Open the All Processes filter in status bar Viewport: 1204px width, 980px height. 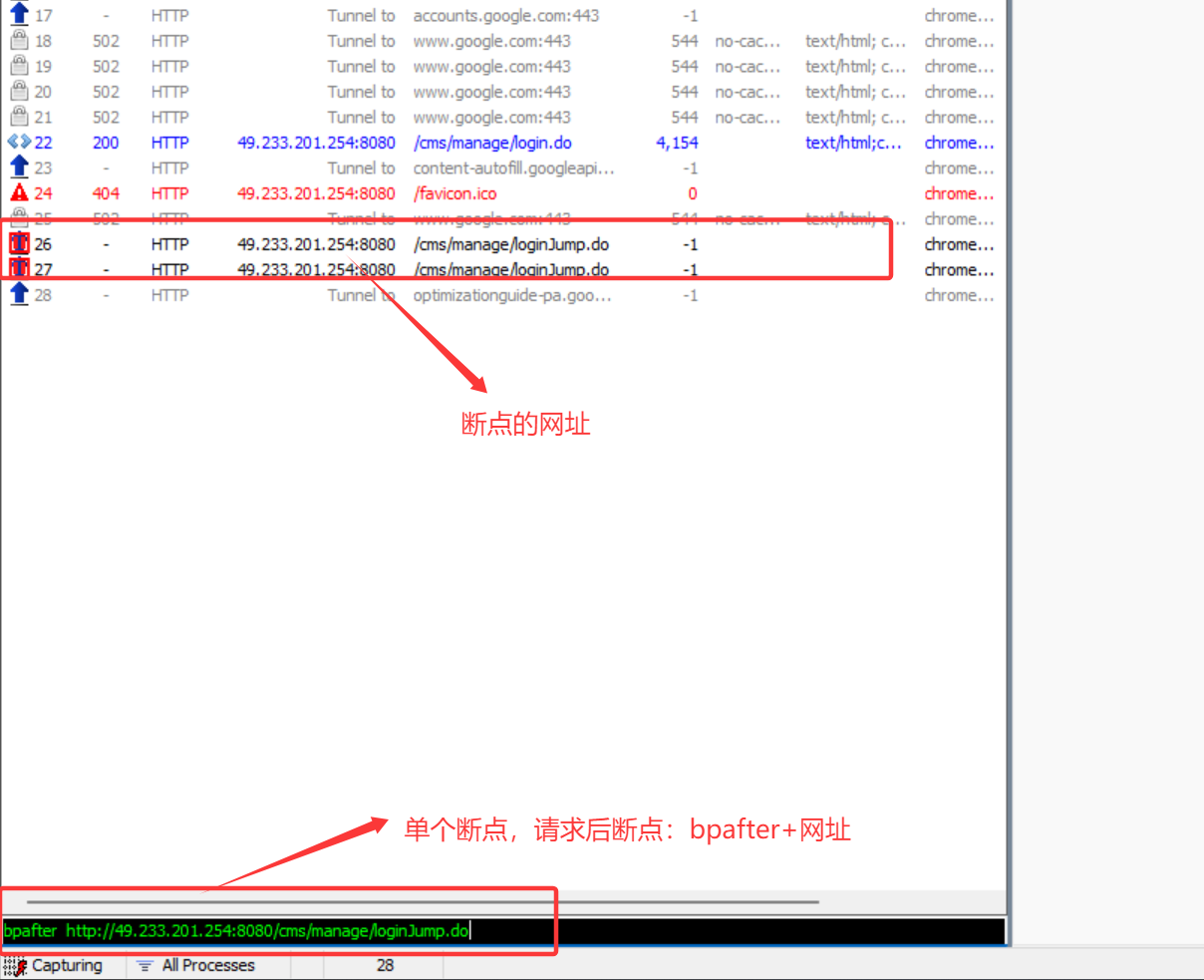[195, 965]
